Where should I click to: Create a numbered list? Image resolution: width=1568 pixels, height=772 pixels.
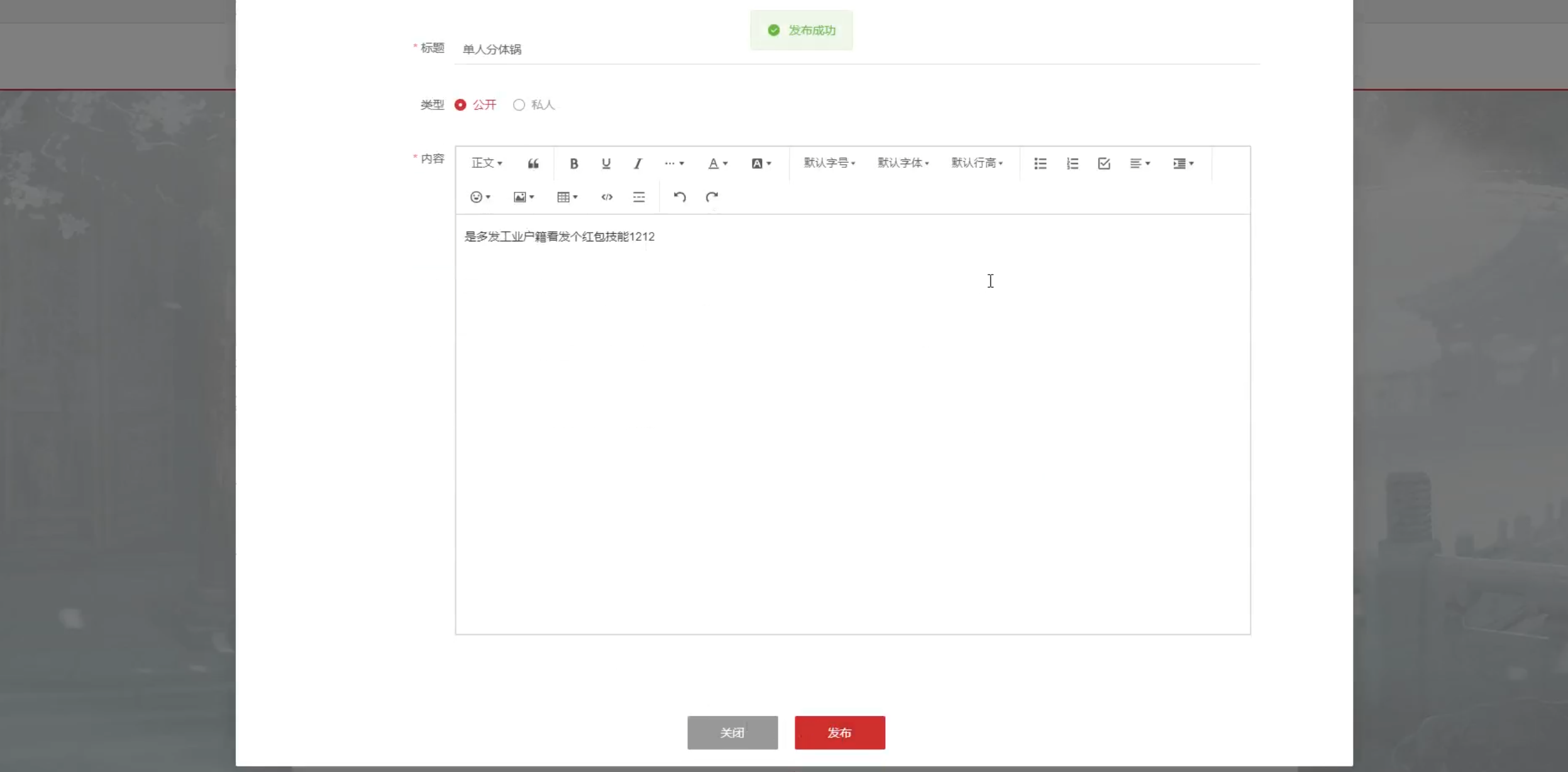coord(1072,163)
